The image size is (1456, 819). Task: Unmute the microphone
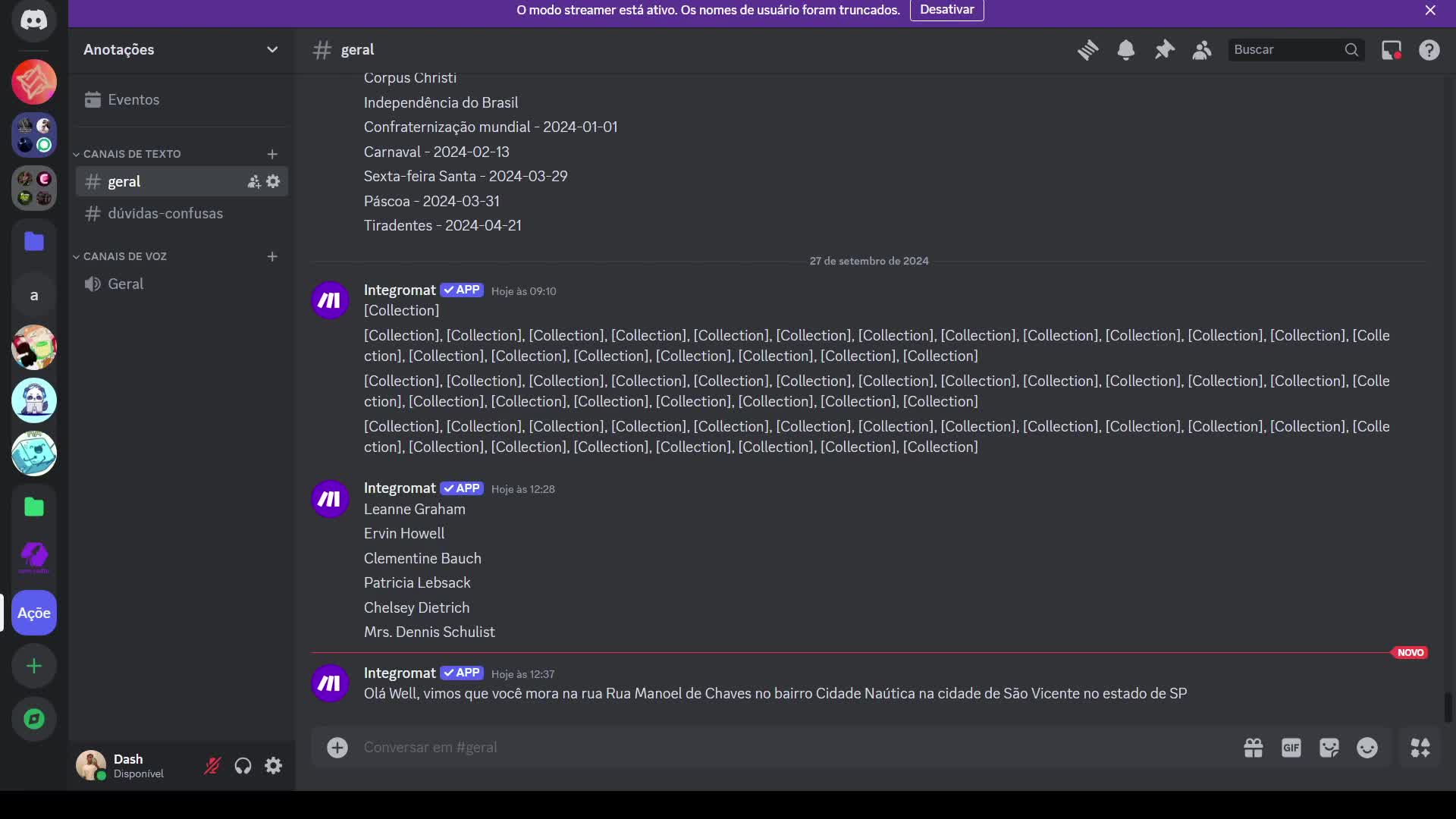coord(212,766)
